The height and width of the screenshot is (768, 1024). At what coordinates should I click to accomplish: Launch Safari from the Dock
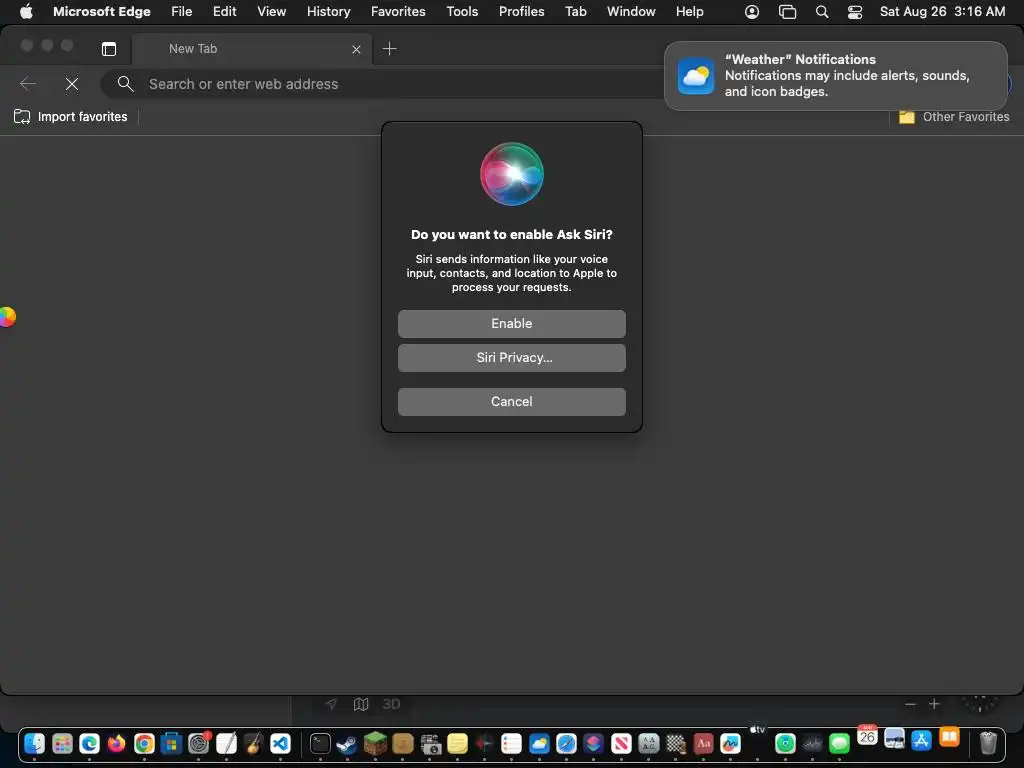[x=566, y=743]
